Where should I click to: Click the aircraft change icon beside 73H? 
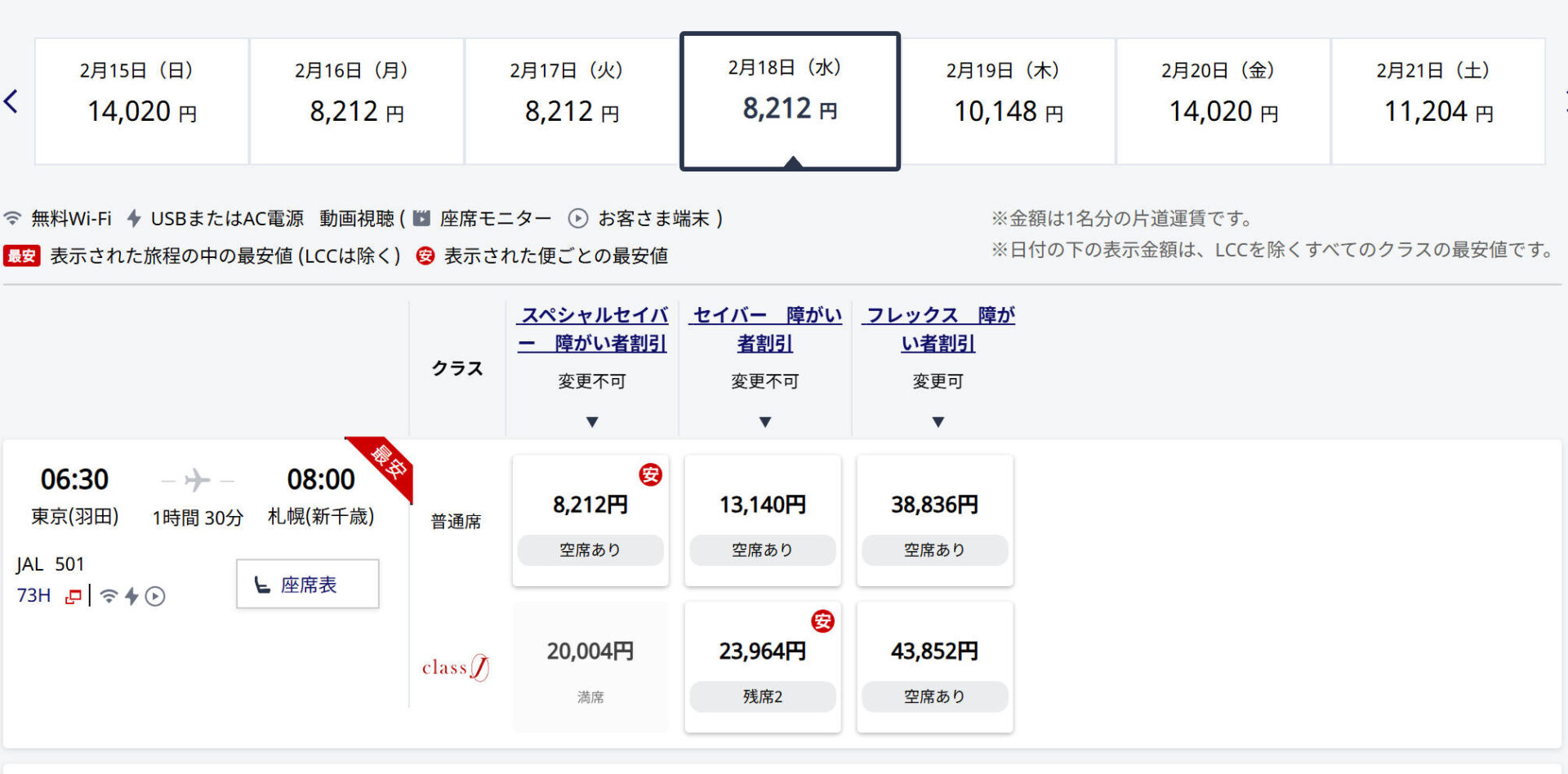coord(73,597)
